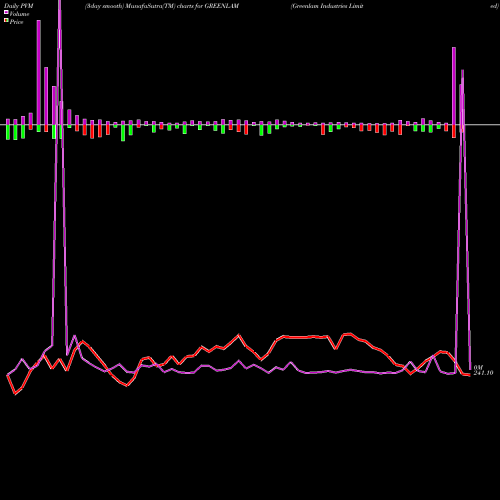500x500 pixels.
Task: Click the 0M volume value label
Action: (478, 368)
